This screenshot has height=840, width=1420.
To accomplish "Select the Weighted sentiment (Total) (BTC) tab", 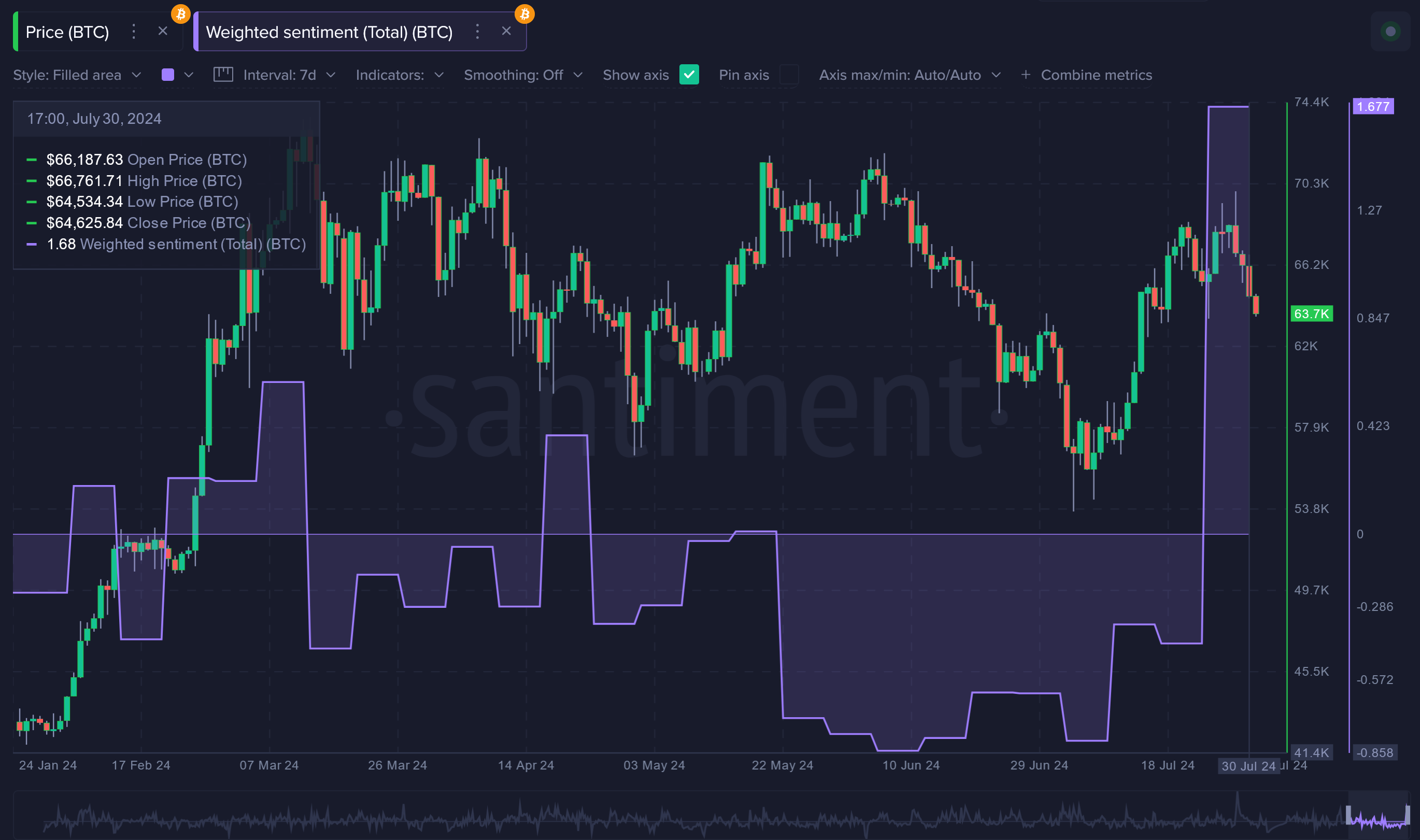I will coord(330,32).
